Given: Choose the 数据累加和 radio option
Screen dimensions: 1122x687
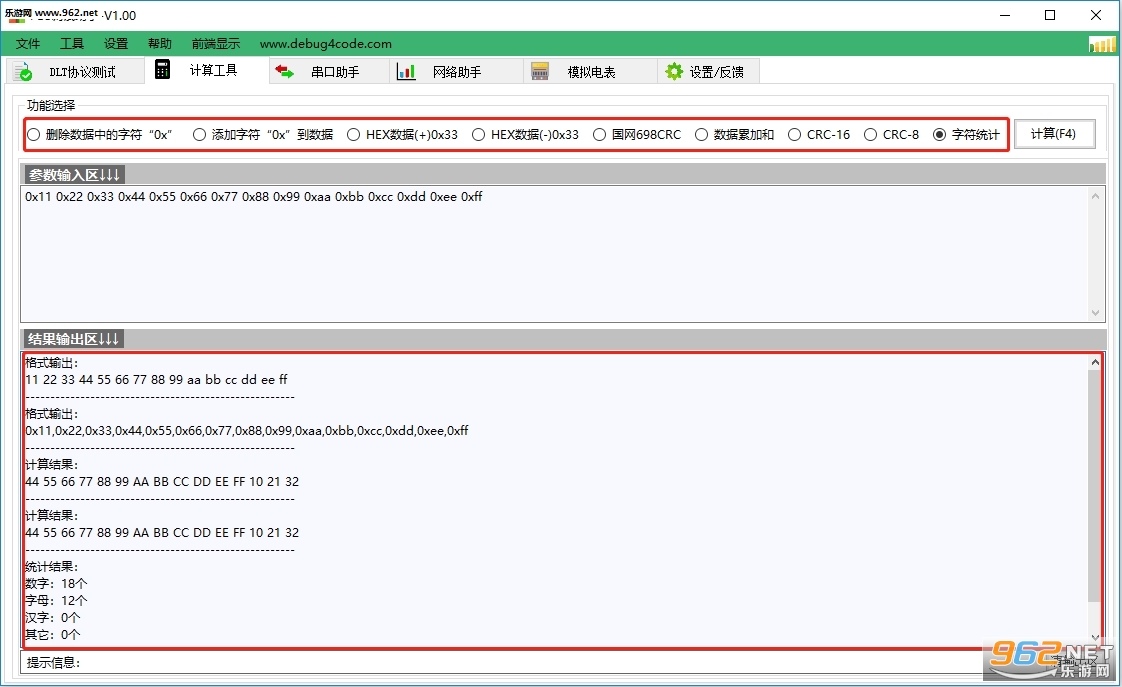Looking at the screenshot, I should 734,135.
